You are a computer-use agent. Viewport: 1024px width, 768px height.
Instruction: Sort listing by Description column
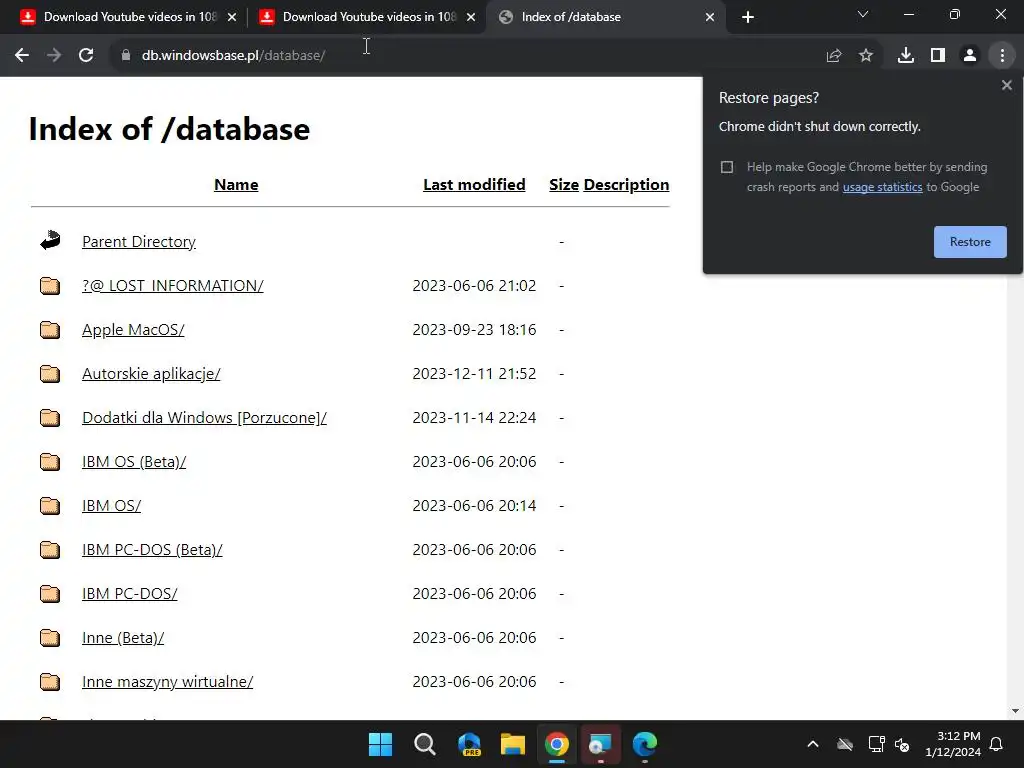coord(626,185)
